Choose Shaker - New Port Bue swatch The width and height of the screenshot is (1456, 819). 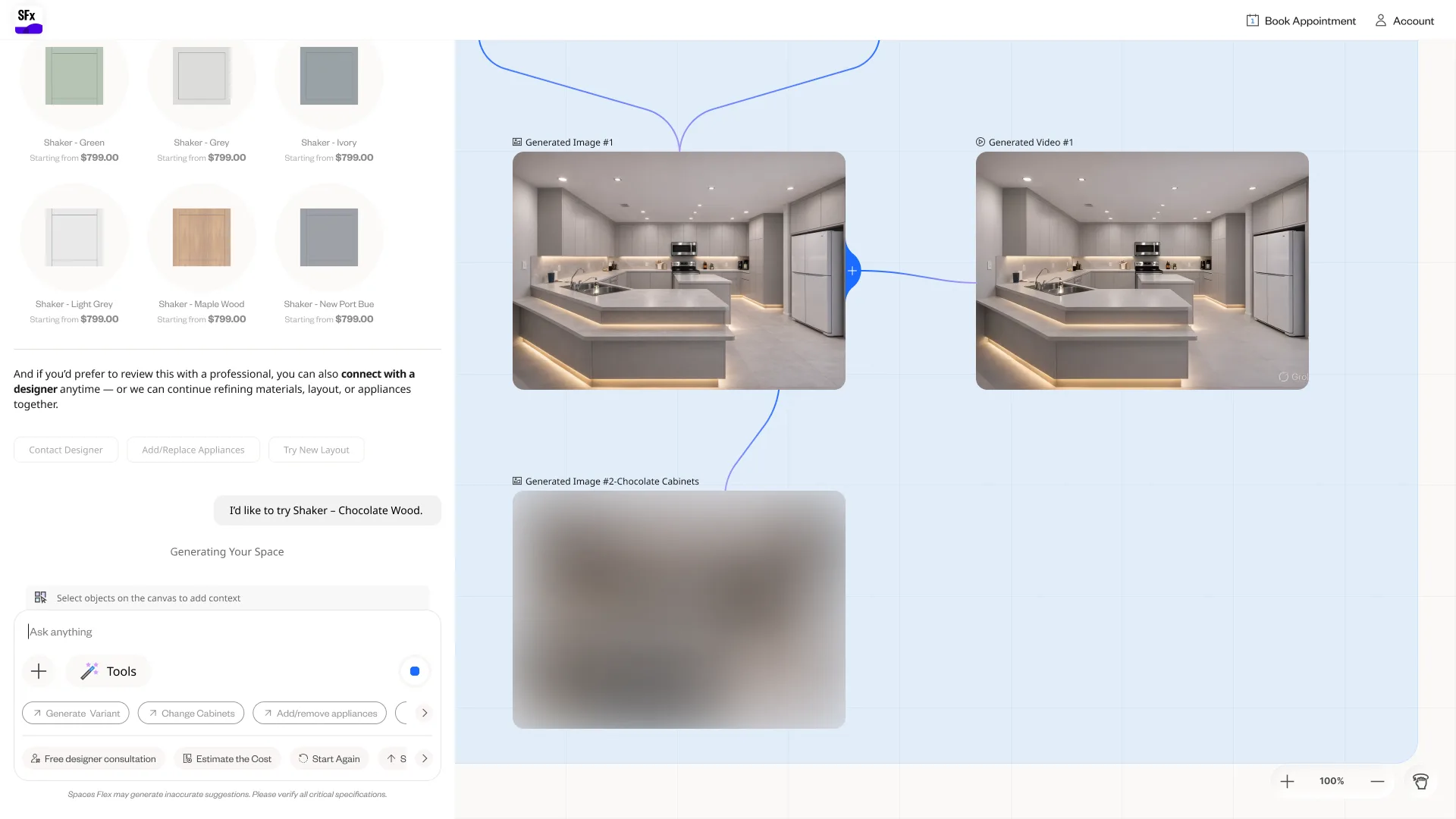tap(329, 237)
